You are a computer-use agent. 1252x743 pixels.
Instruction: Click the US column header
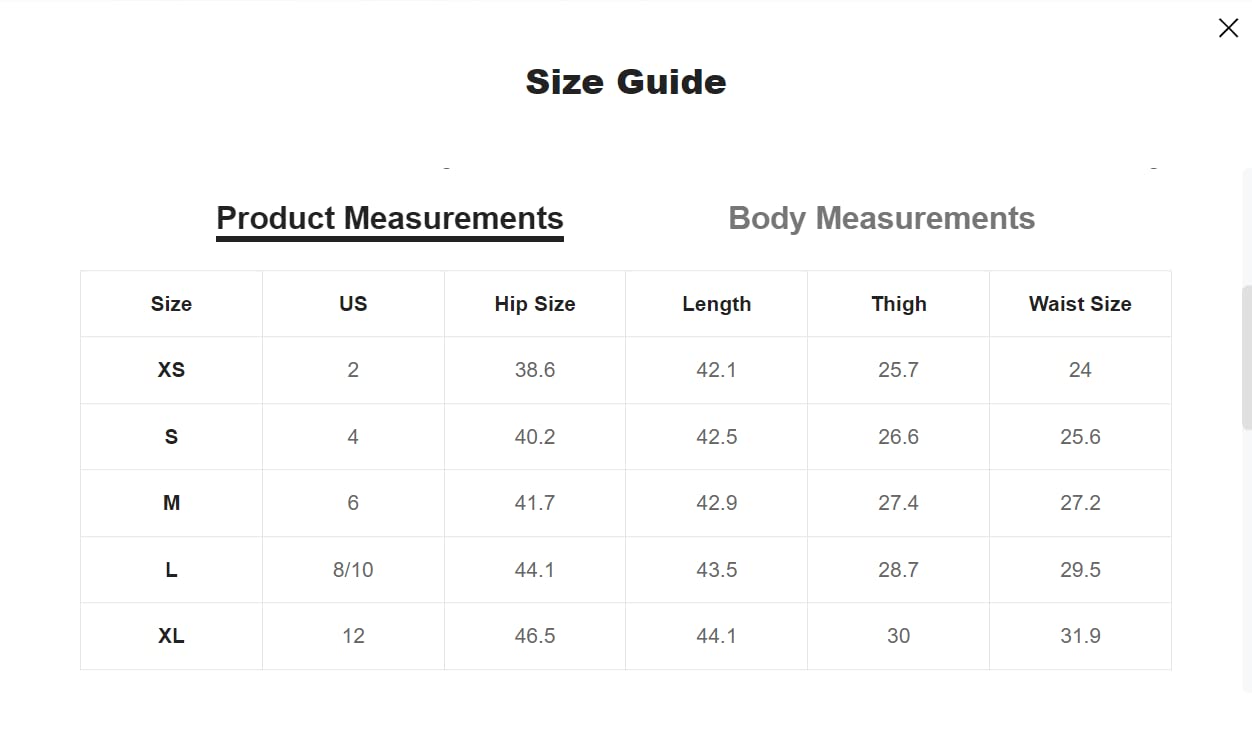(x=353, y=304)
